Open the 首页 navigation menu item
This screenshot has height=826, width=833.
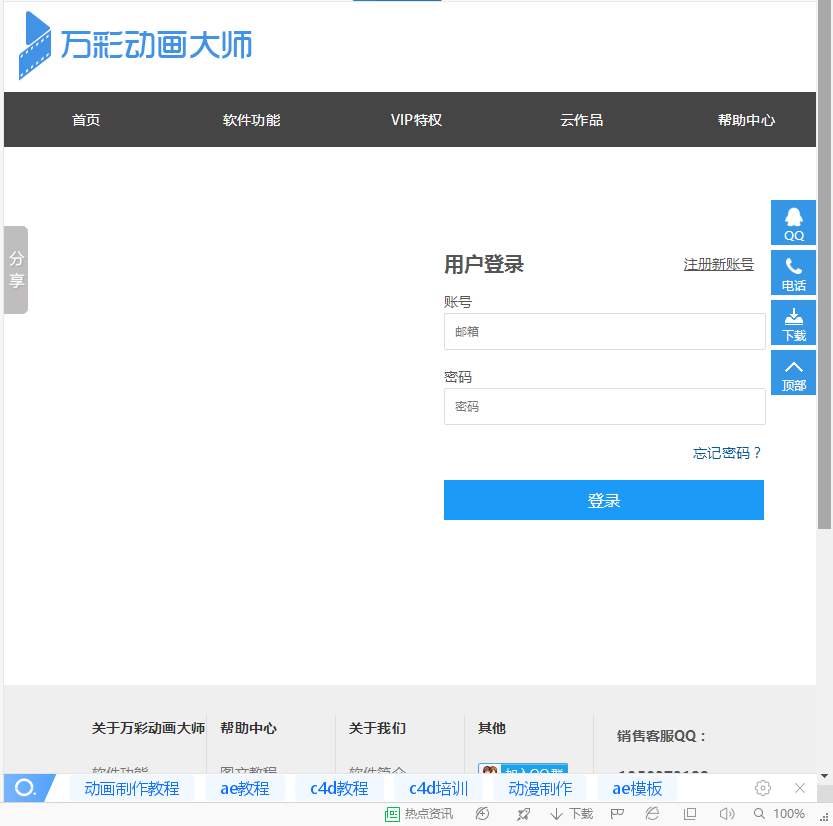click(x=86, y=119)
